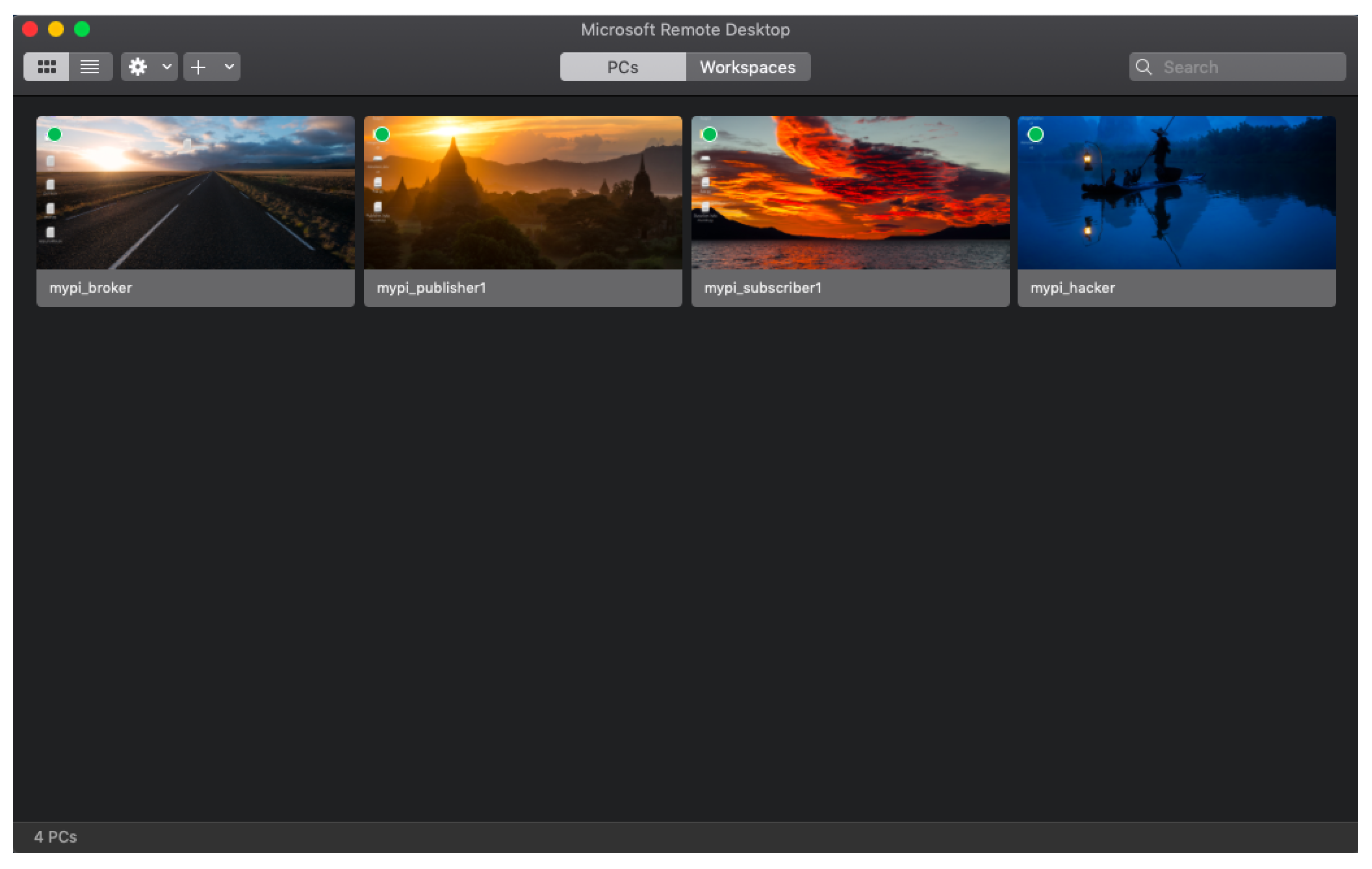Switch to the Workspaces tab
Viewport: 1372px width, 869px height.
point(747,67)
